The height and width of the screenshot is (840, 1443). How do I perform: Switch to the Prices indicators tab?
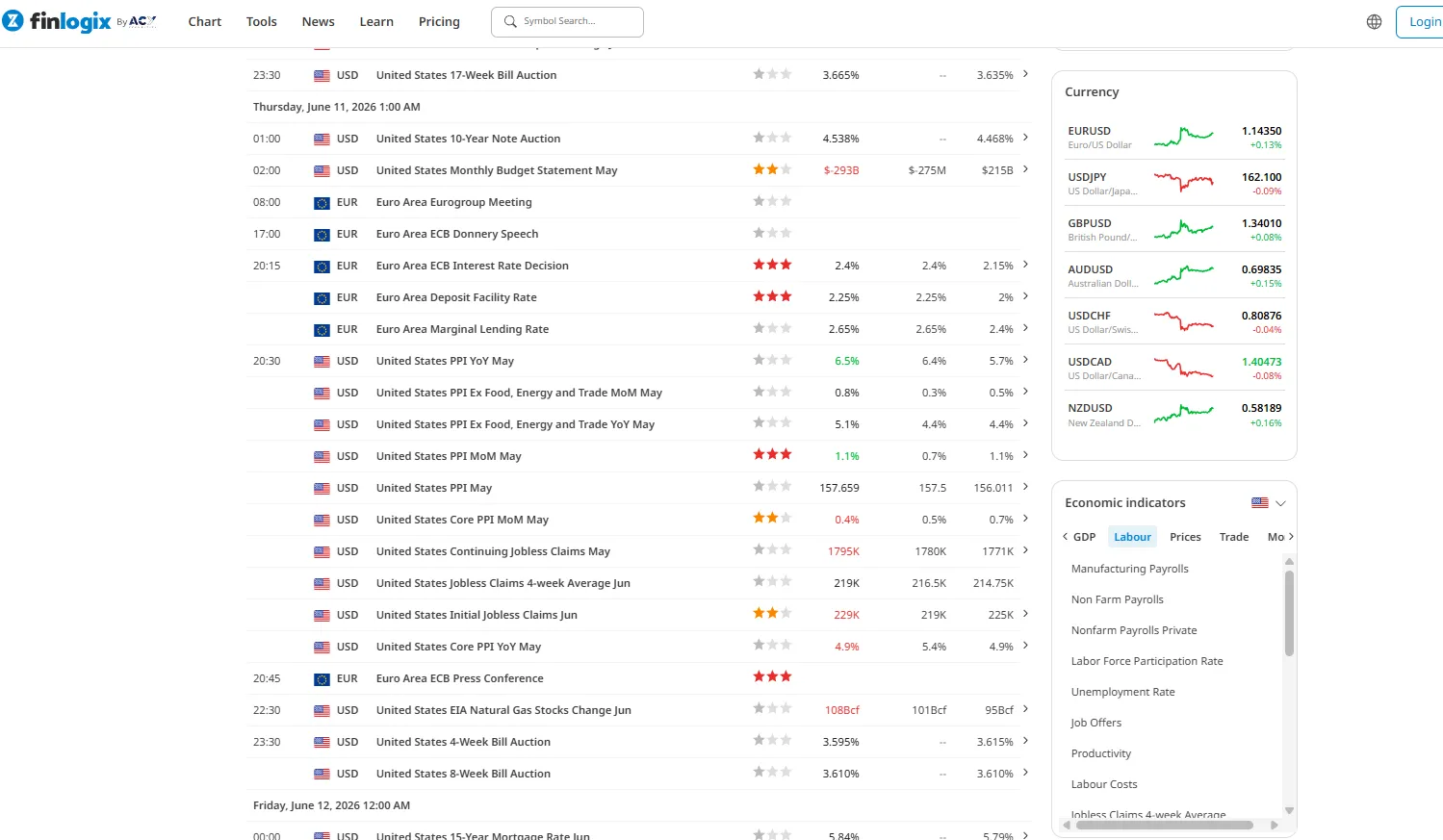pyautogui.click(x=1185, y=537)
